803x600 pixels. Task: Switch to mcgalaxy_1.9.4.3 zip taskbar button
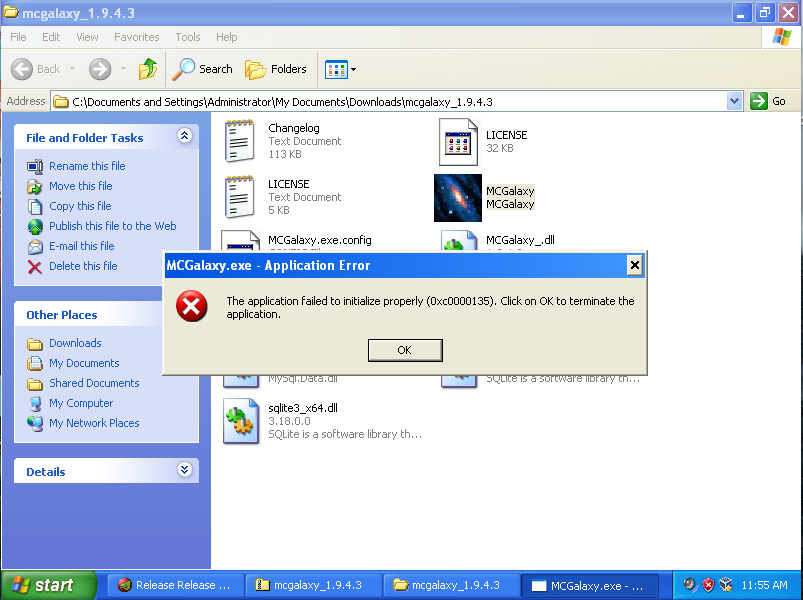[x=312, y=585]
